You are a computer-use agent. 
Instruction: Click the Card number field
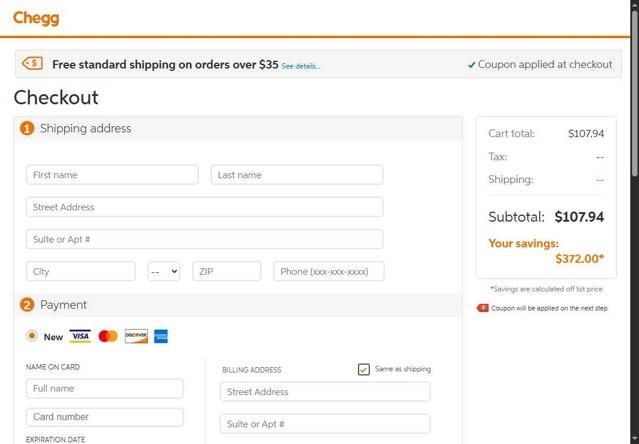coord(105,417)
